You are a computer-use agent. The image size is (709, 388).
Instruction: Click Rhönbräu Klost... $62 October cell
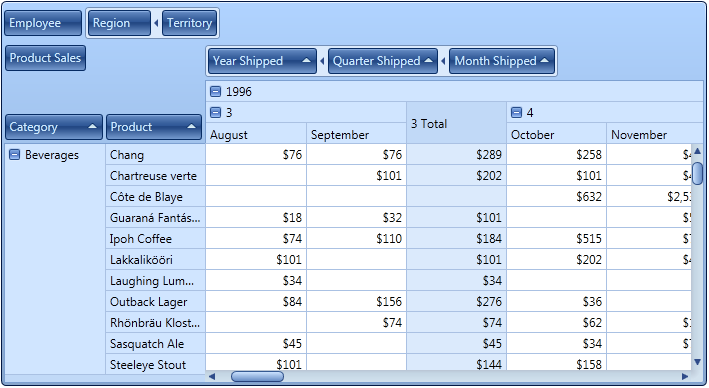coord(556,323)
